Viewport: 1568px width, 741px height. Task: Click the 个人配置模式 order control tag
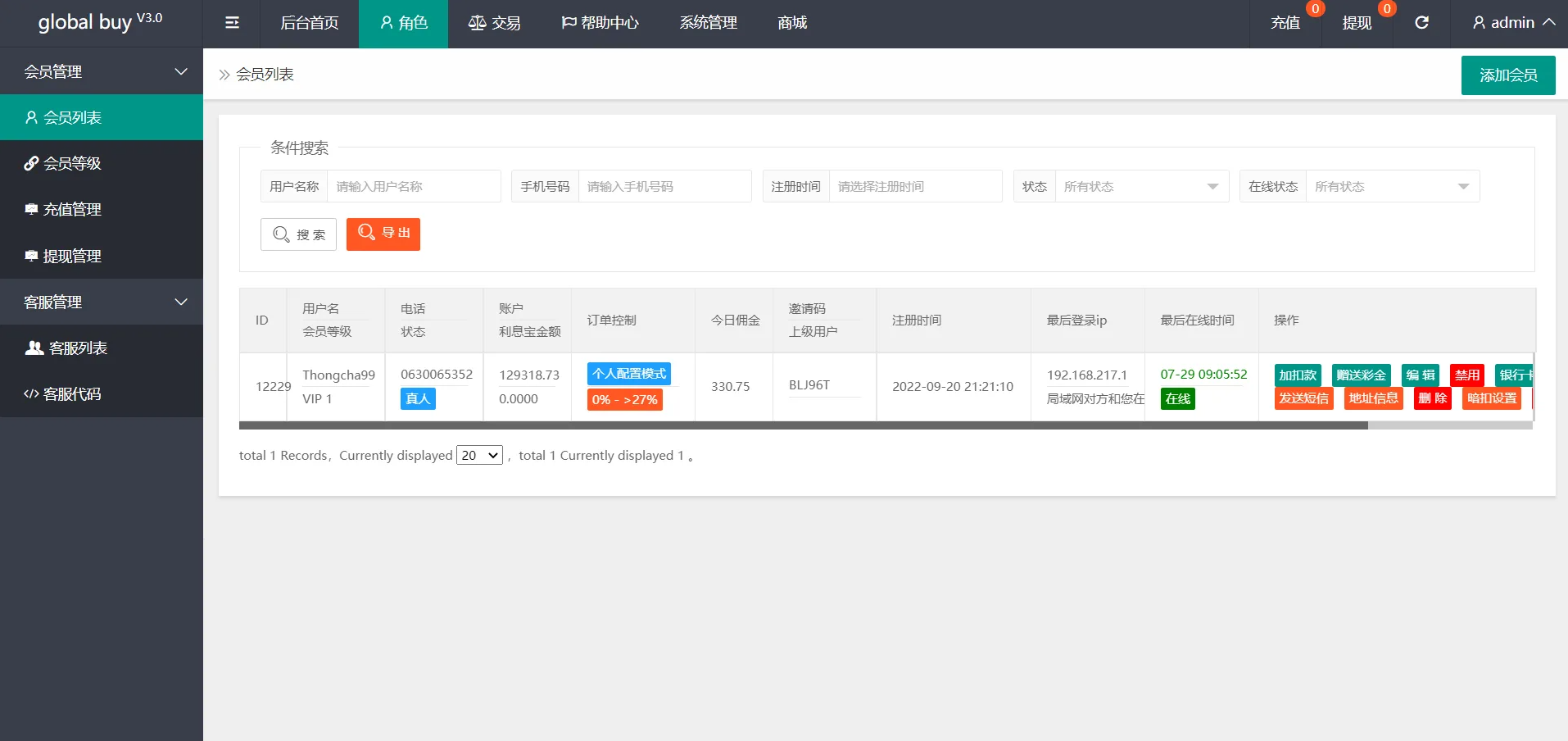[x=628, y=374]
